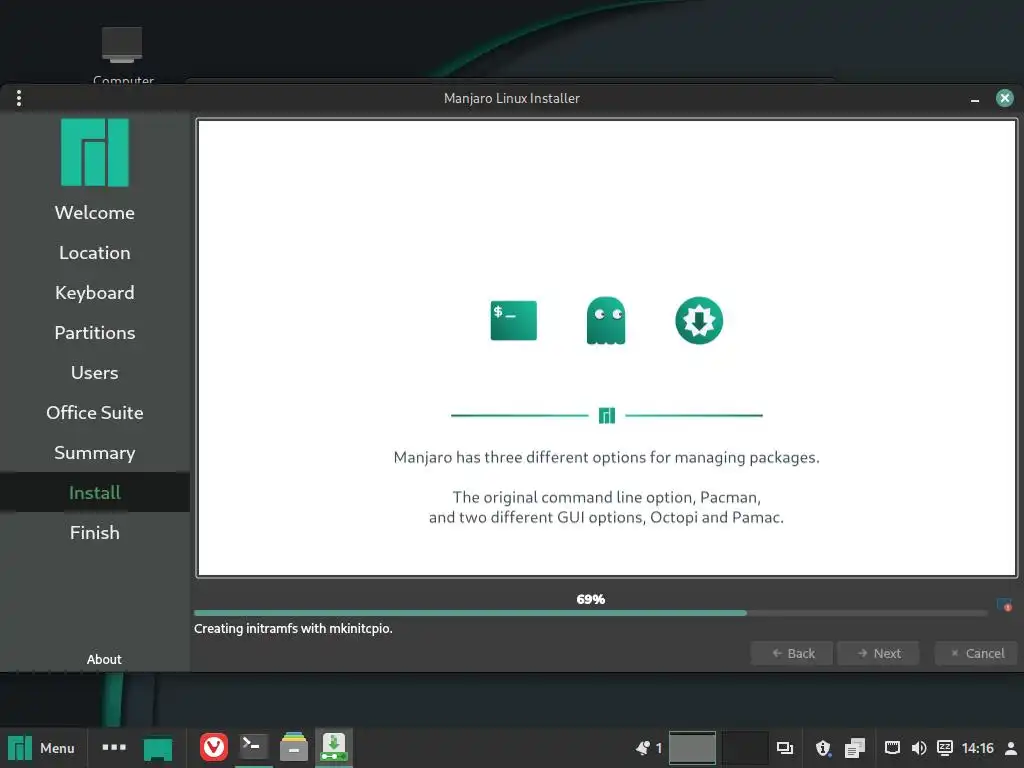The image size is (1024, 768).
Task: Open the Manjaro Menu on the taskbar
Action: tap(42, 748)
